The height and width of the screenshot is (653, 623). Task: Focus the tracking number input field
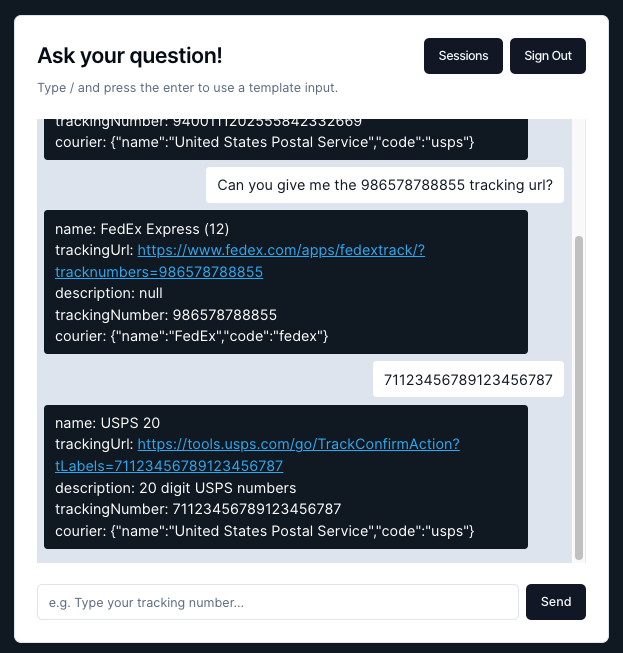point(278,602)
